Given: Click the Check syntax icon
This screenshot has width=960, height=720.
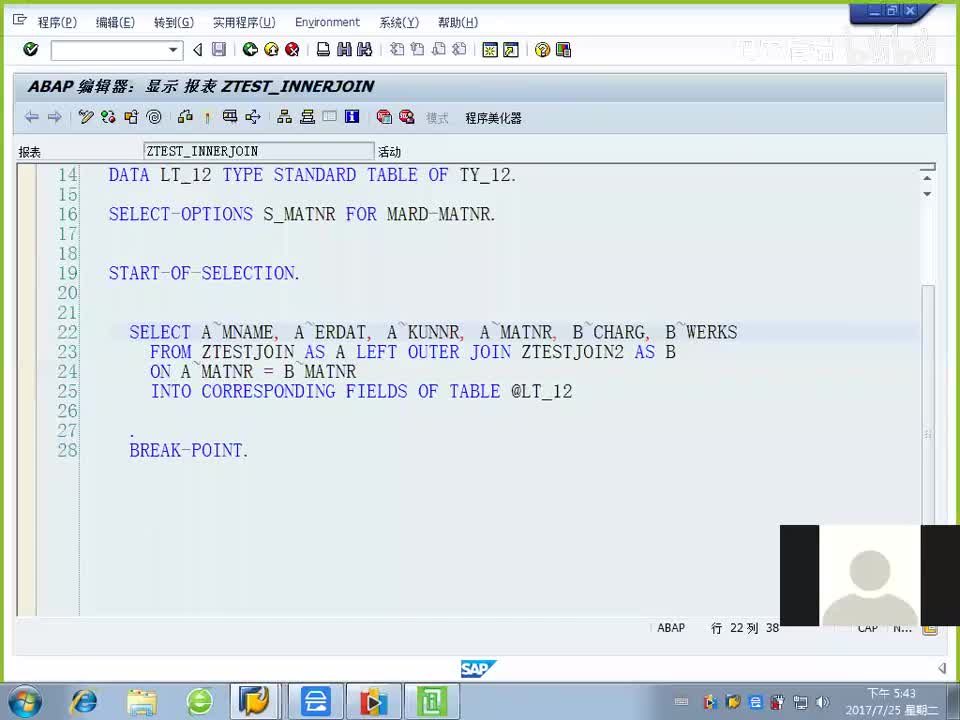Looking at the screenshot, I should click(185, 117).
